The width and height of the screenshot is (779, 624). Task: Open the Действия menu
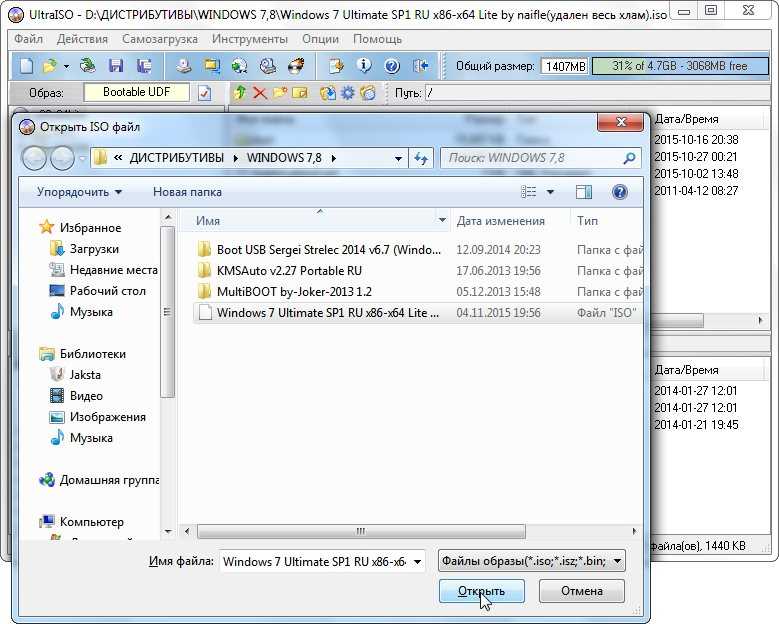[82, 39]
